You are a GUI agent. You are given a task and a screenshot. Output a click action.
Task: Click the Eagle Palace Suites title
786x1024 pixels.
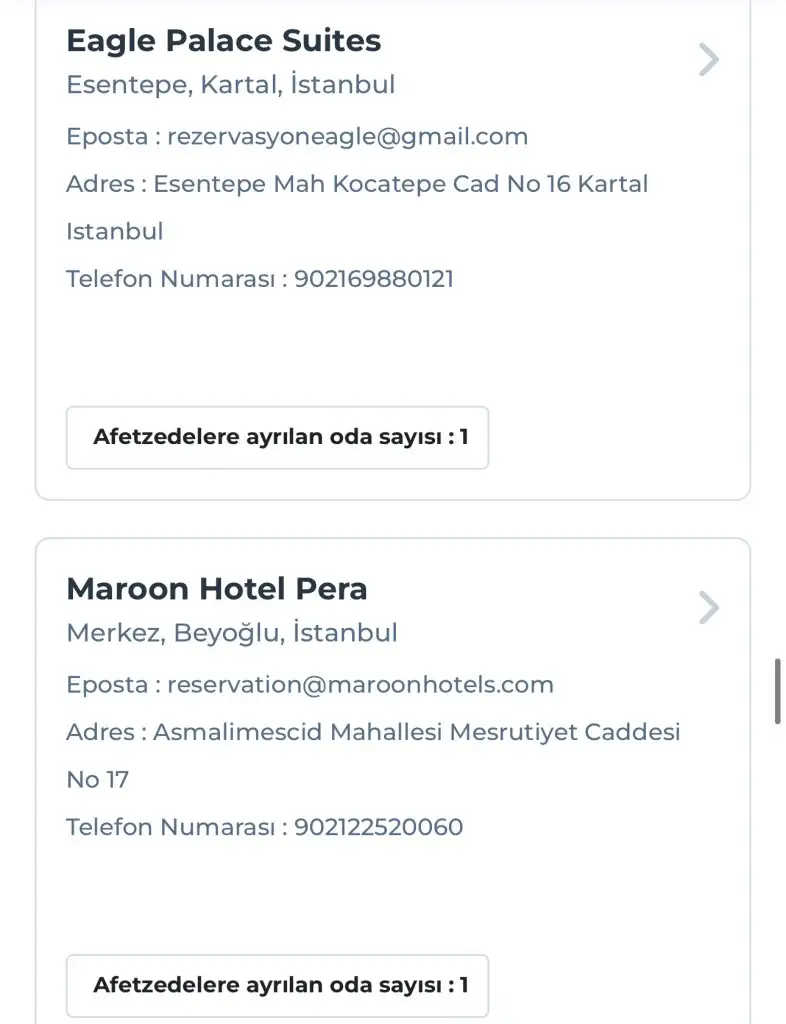pyautogui.click(x=223, y=41)
